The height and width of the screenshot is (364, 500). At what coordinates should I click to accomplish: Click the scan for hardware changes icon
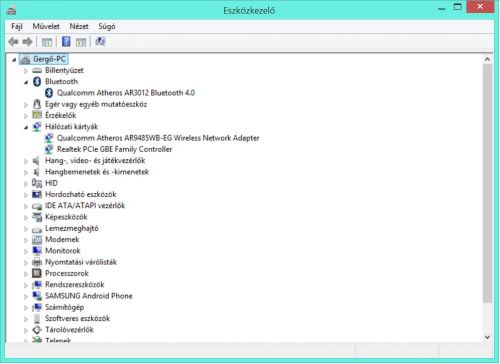click(x=100, y=41)
